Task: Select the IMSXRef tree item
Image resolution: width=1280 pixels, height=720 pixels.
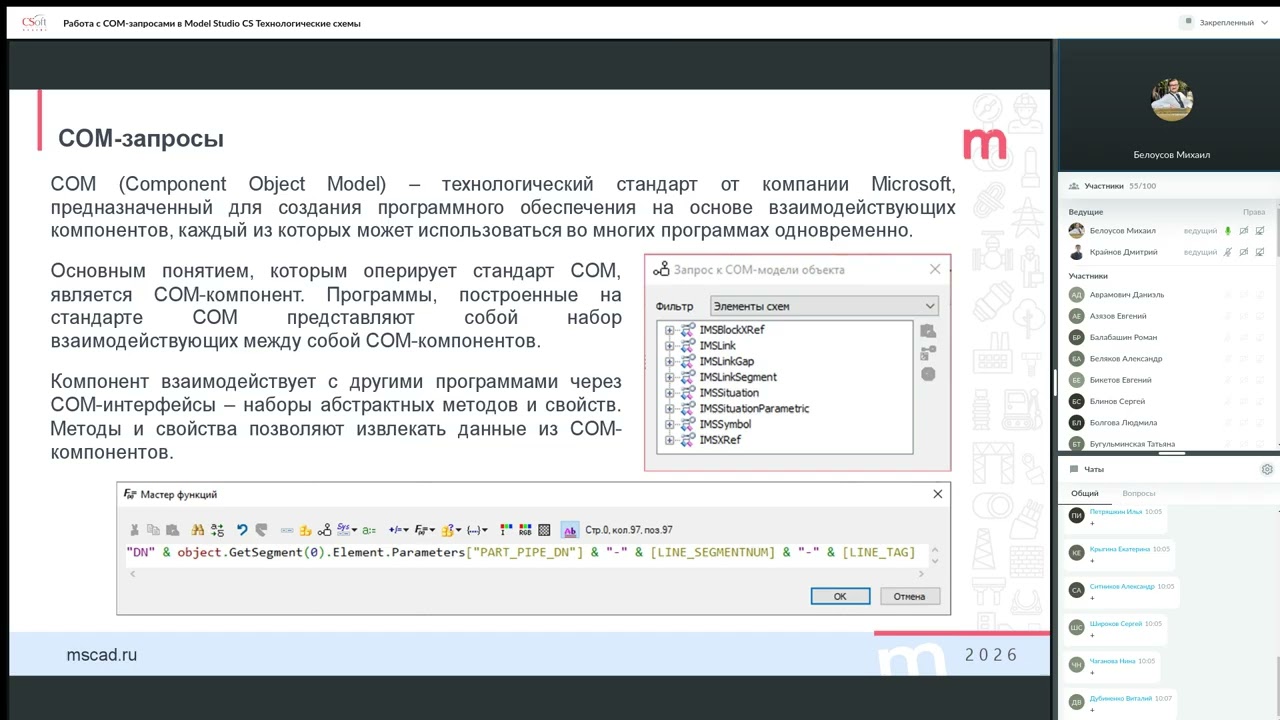Action: coord(719,440)
